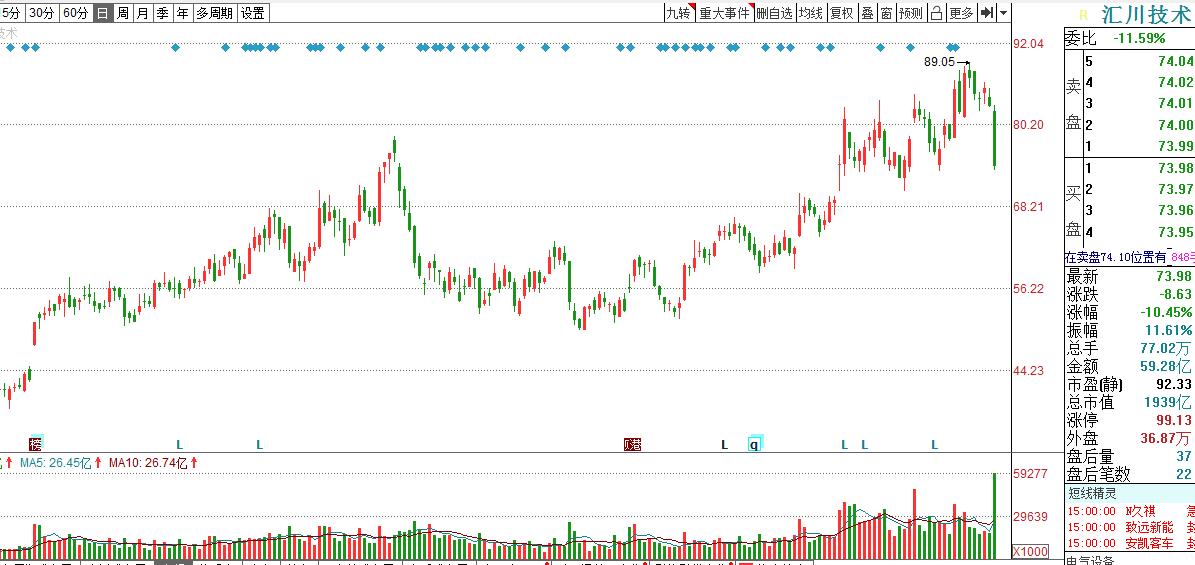Open the 更多 more tools menu
Viewport: 1195px width, 565px height.
[x=962, y=12]
